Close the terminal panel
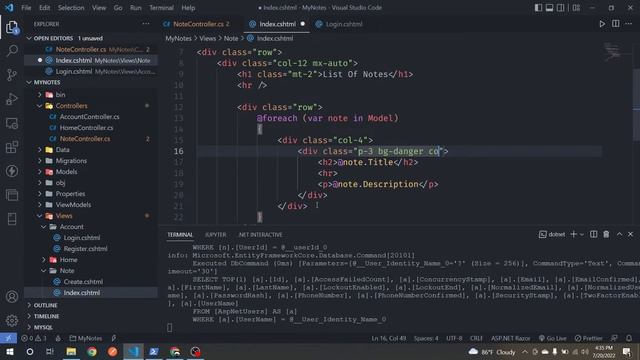640x360 pixels. [631, 234]
